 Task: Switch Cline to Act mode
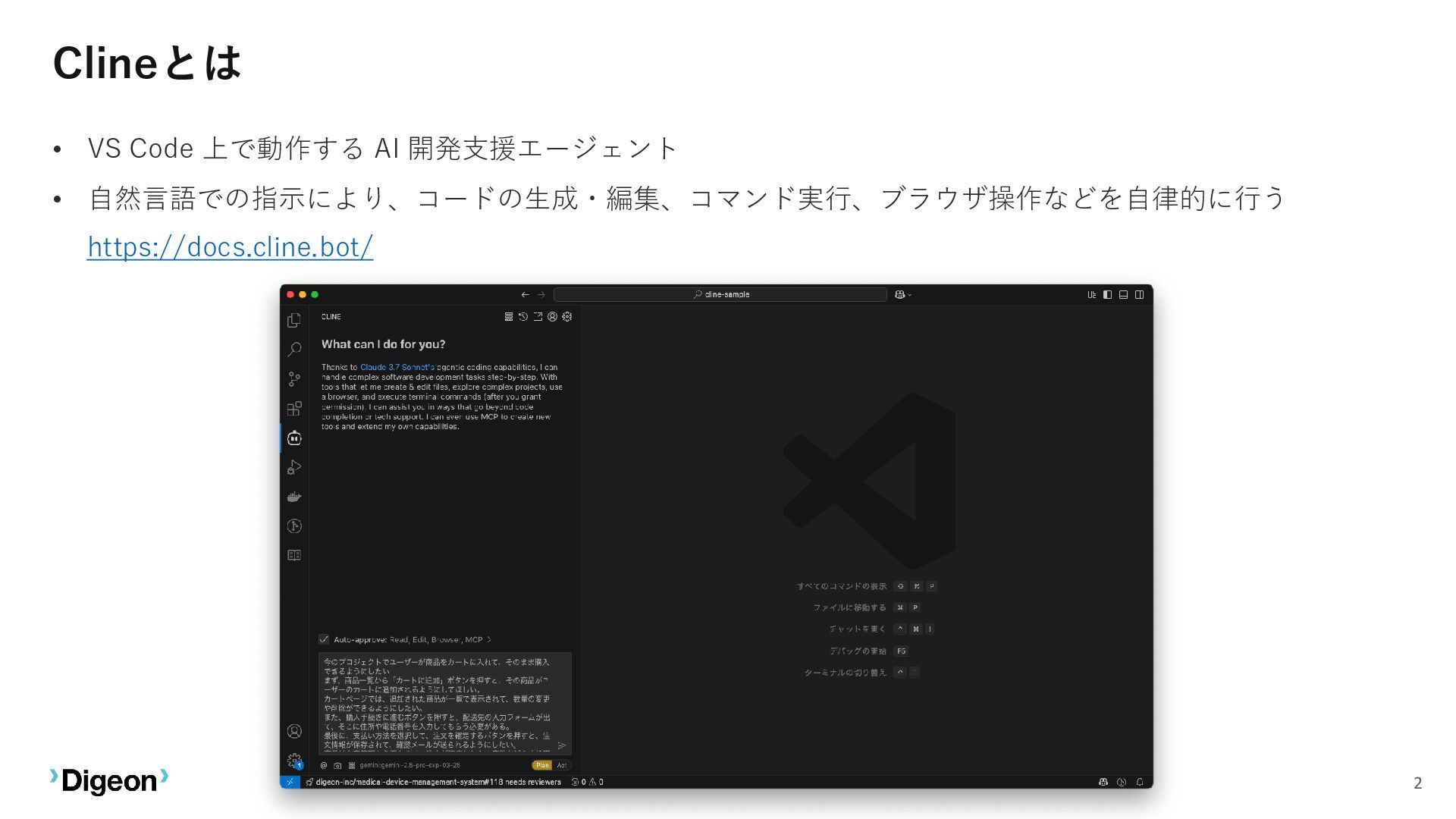point(561,765)
